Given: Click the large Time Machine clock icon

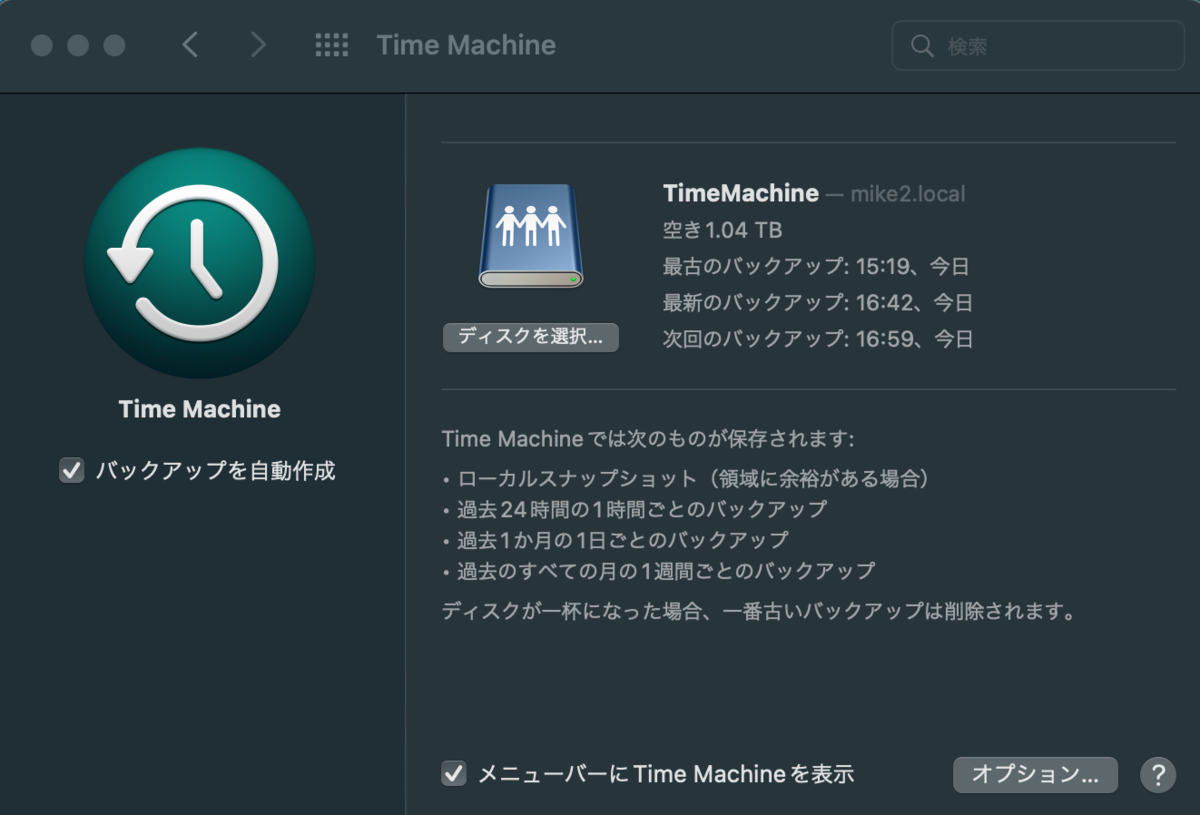Looking at the screenshot, I should pyautogui.click(x=200, y=263).
